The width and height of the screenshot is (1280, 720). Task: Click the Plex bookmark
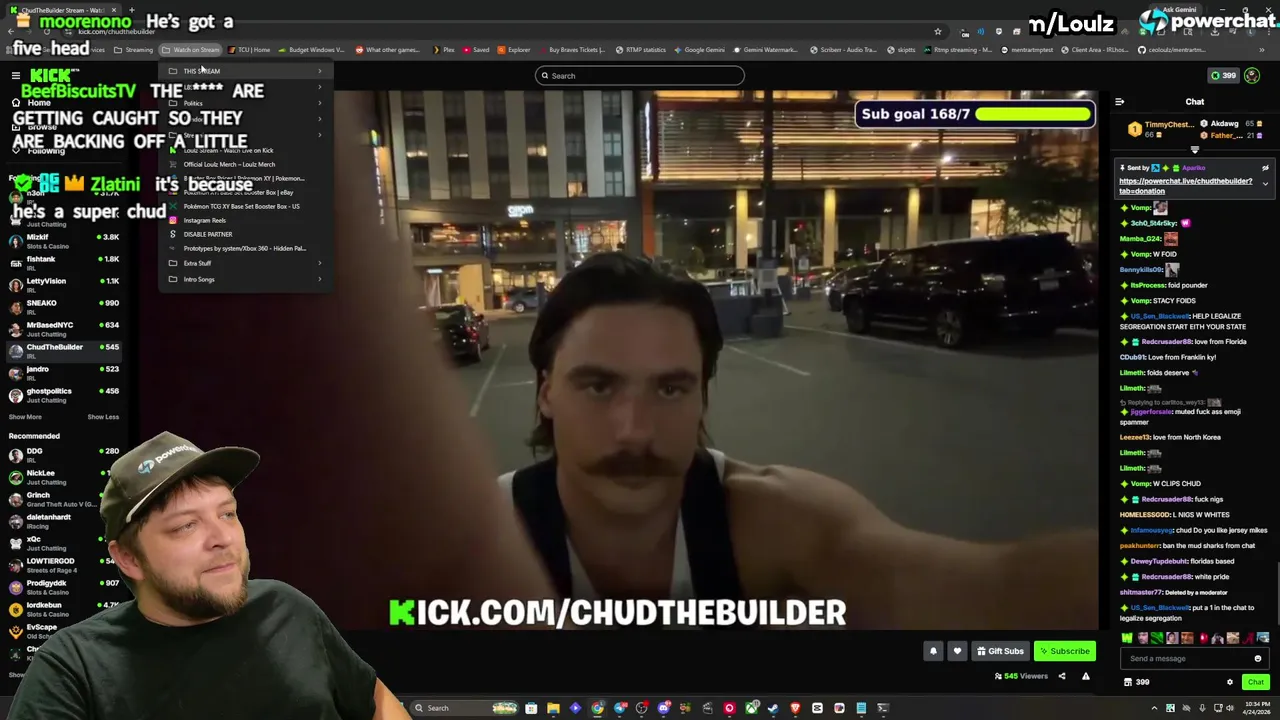coord(444,50)
